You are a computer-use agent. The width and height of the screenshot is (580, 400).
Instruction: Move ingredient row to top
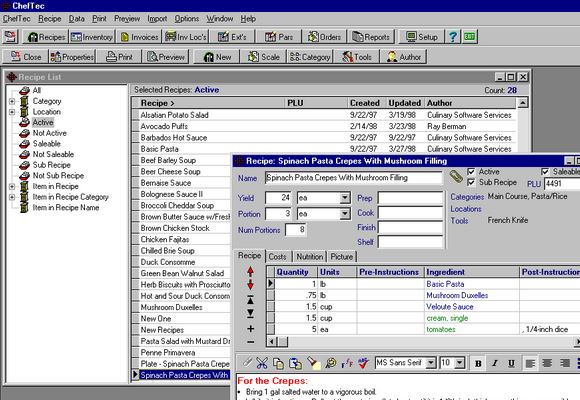[250, 299]
